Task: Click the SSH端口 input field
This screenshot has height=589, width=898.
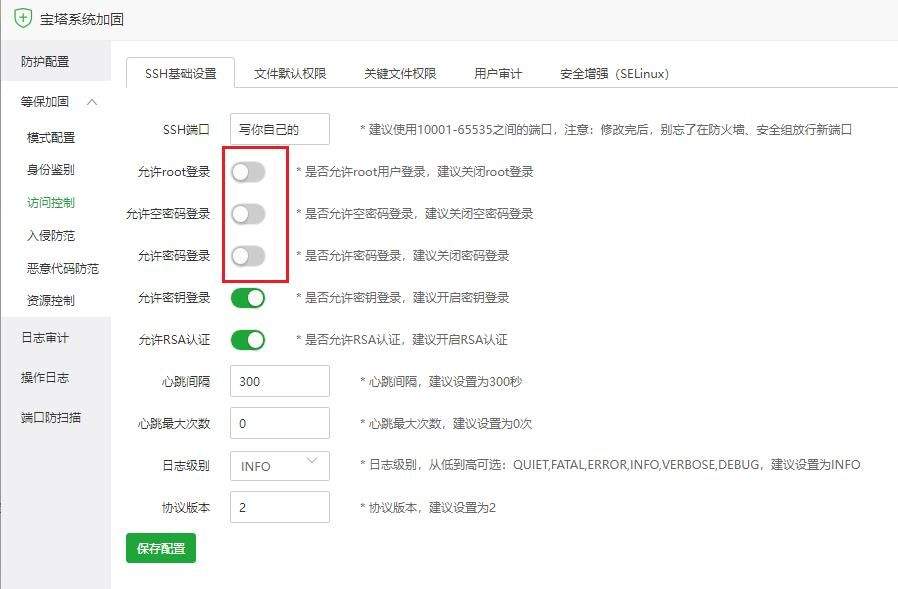Action: click(279, 130)
